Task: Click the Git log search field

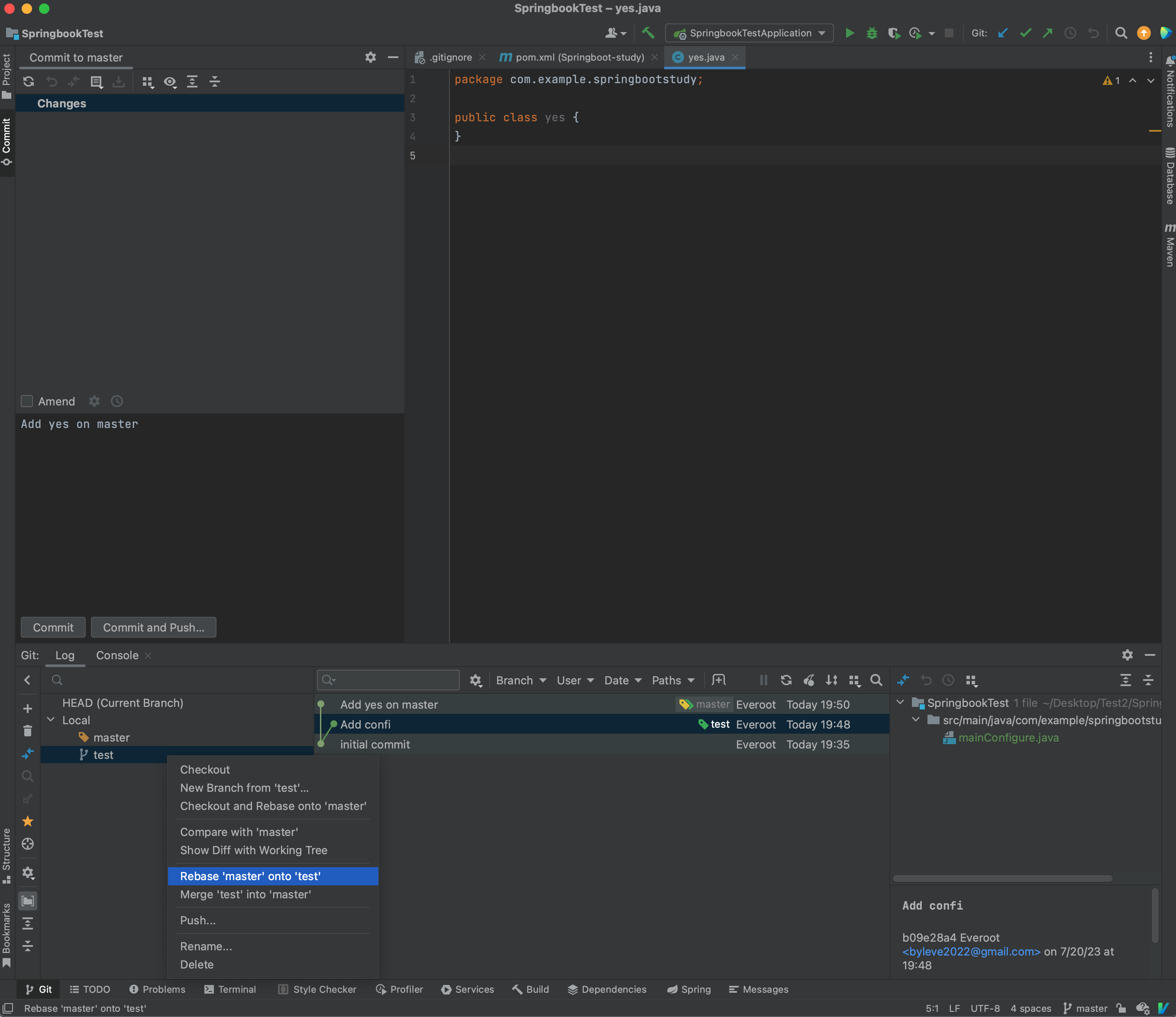Action: (388, 680)
